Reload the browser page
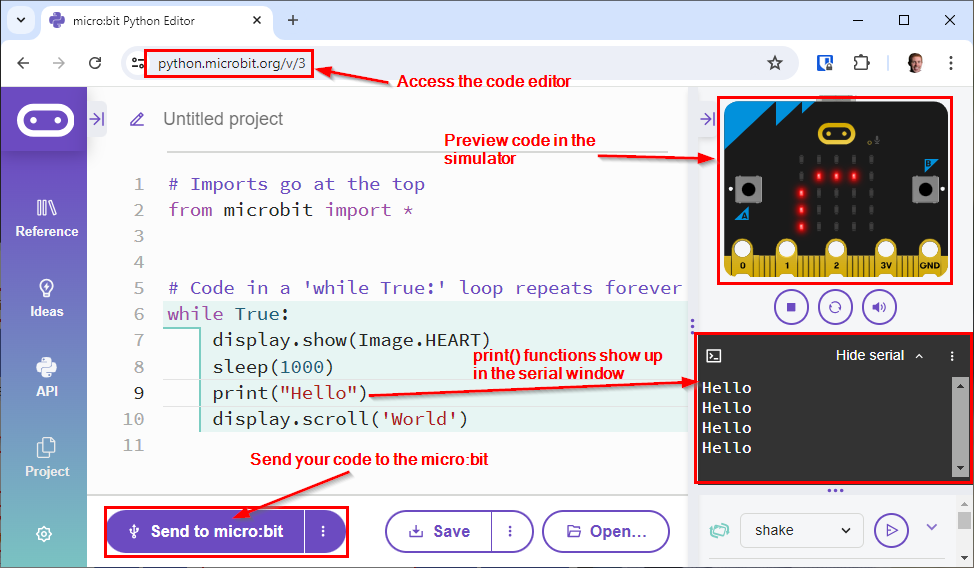974x568 pixels. click(94, 63)
